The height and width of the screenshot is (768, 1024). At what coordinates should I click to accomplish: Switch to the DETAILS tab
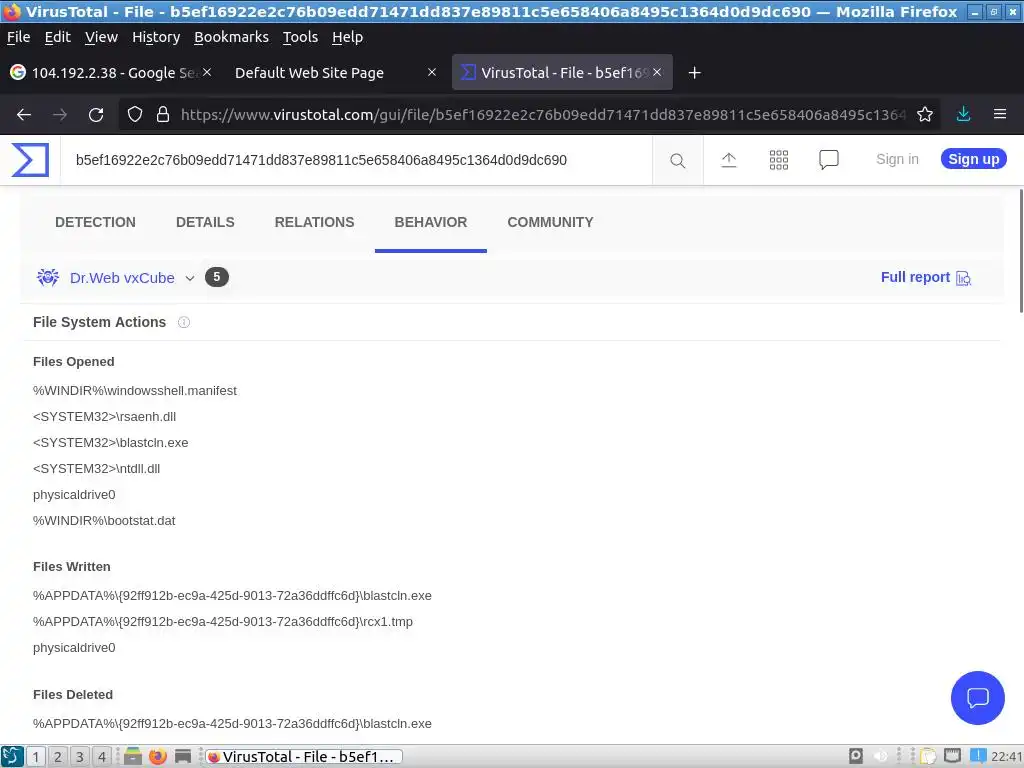coord(205,222)
